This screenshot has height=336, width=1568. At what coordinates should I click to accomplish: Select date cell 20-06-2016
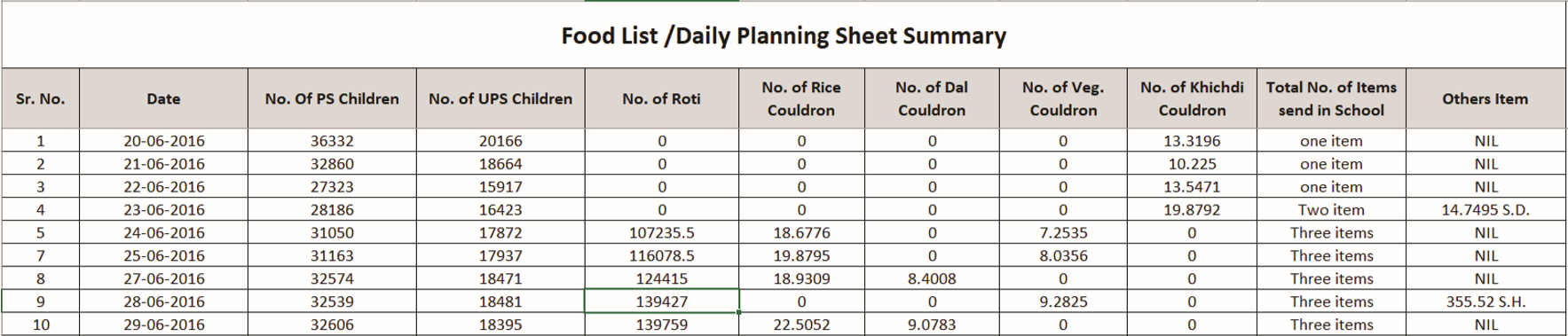tap(163, 141)
